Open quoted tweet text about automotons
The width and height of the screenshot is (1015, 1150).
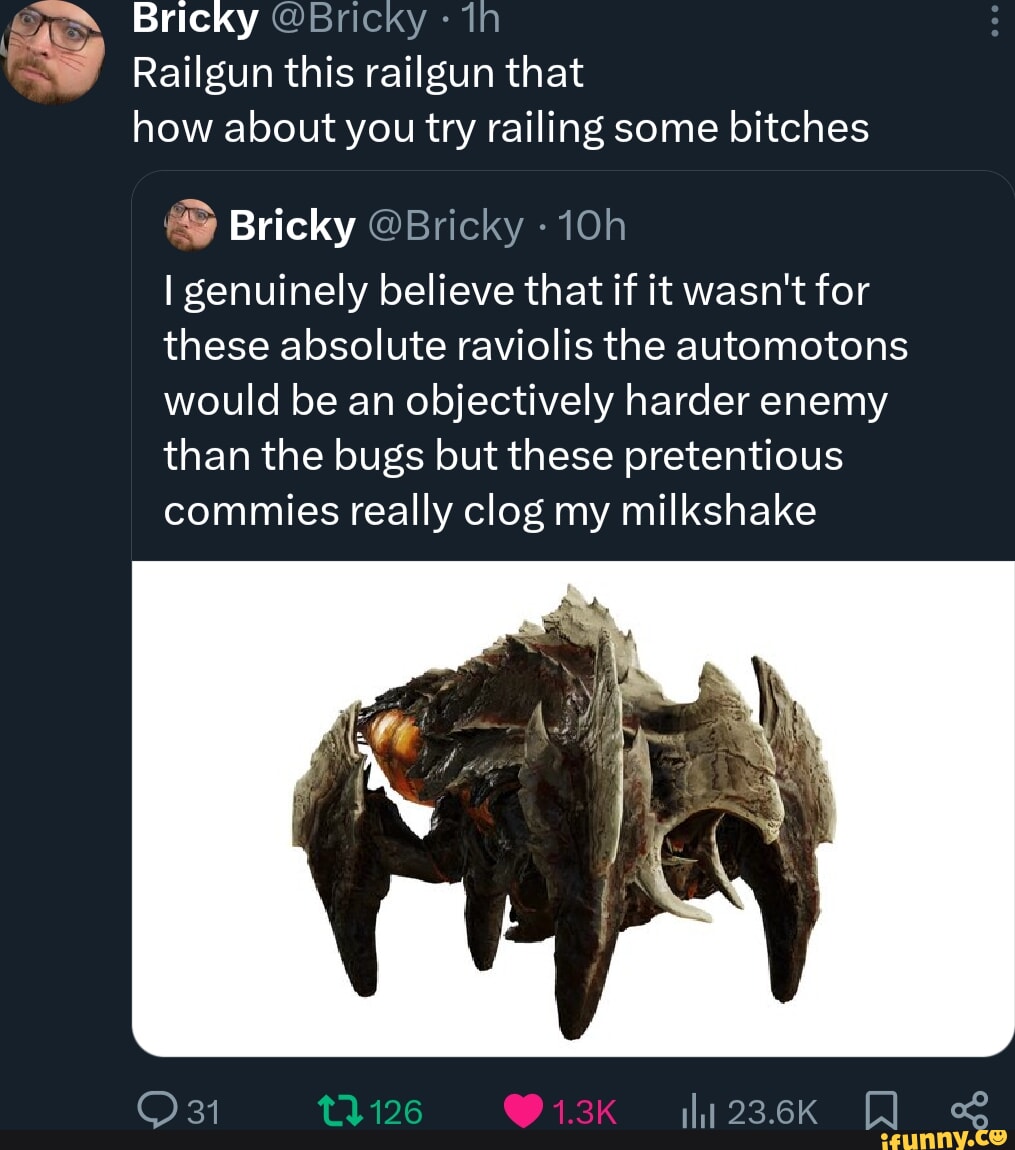[535, 400]
